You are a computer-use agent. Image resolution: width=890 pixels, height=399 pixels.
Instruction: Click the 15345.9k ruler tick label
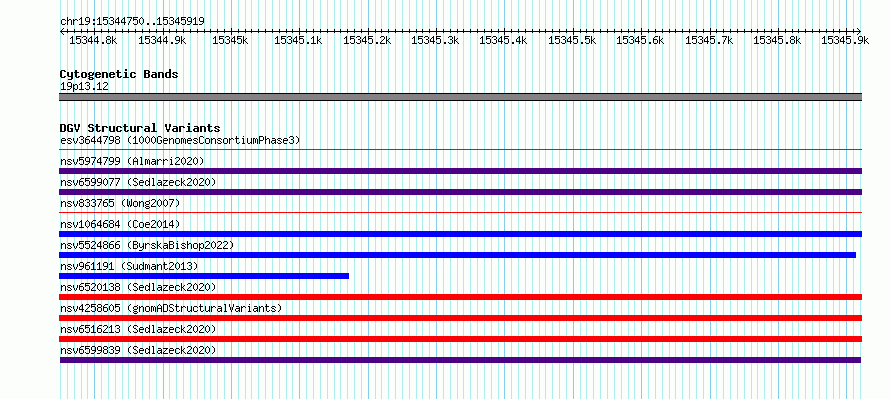(x=845, y=40)
